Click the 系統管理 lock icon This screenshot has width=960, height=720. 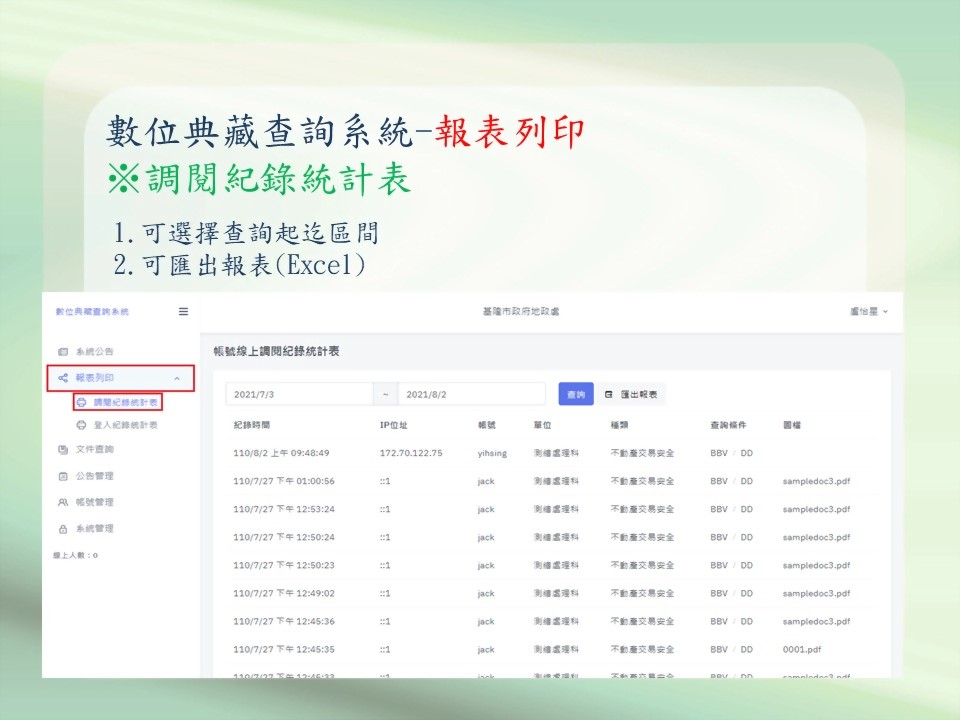point(63,528)
